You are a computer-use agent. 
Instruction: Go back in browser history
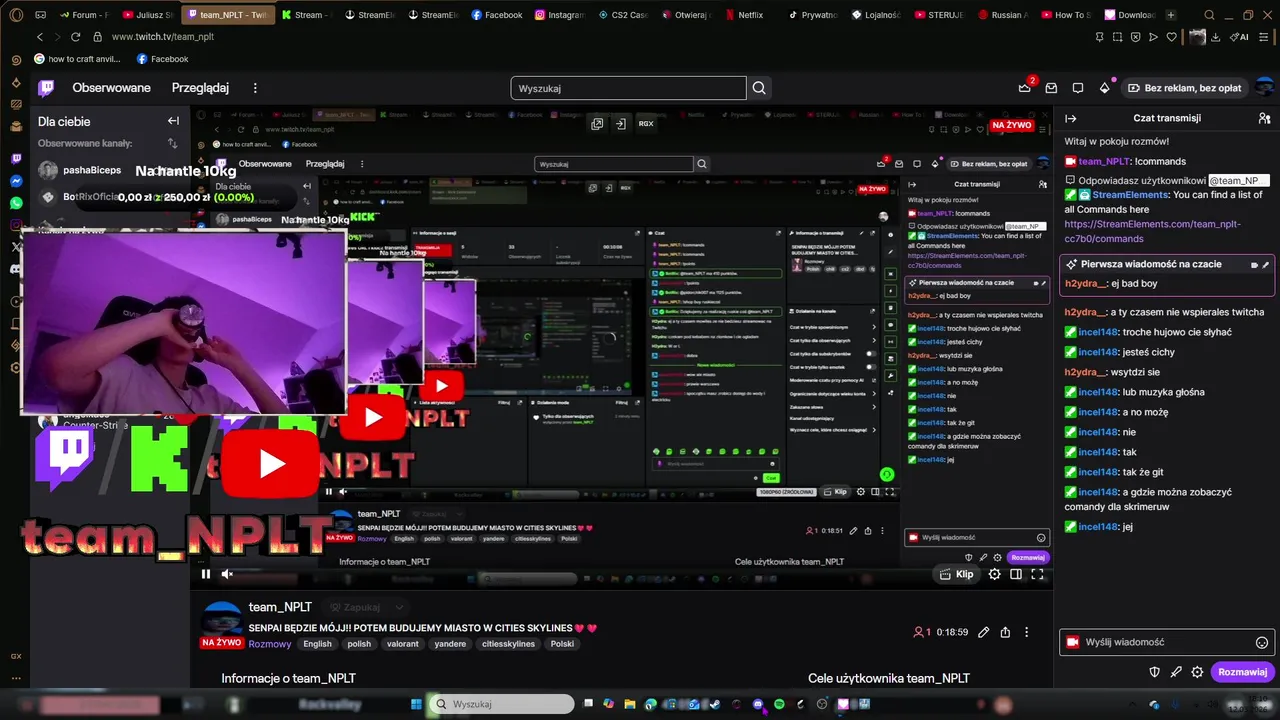[40, 37]
